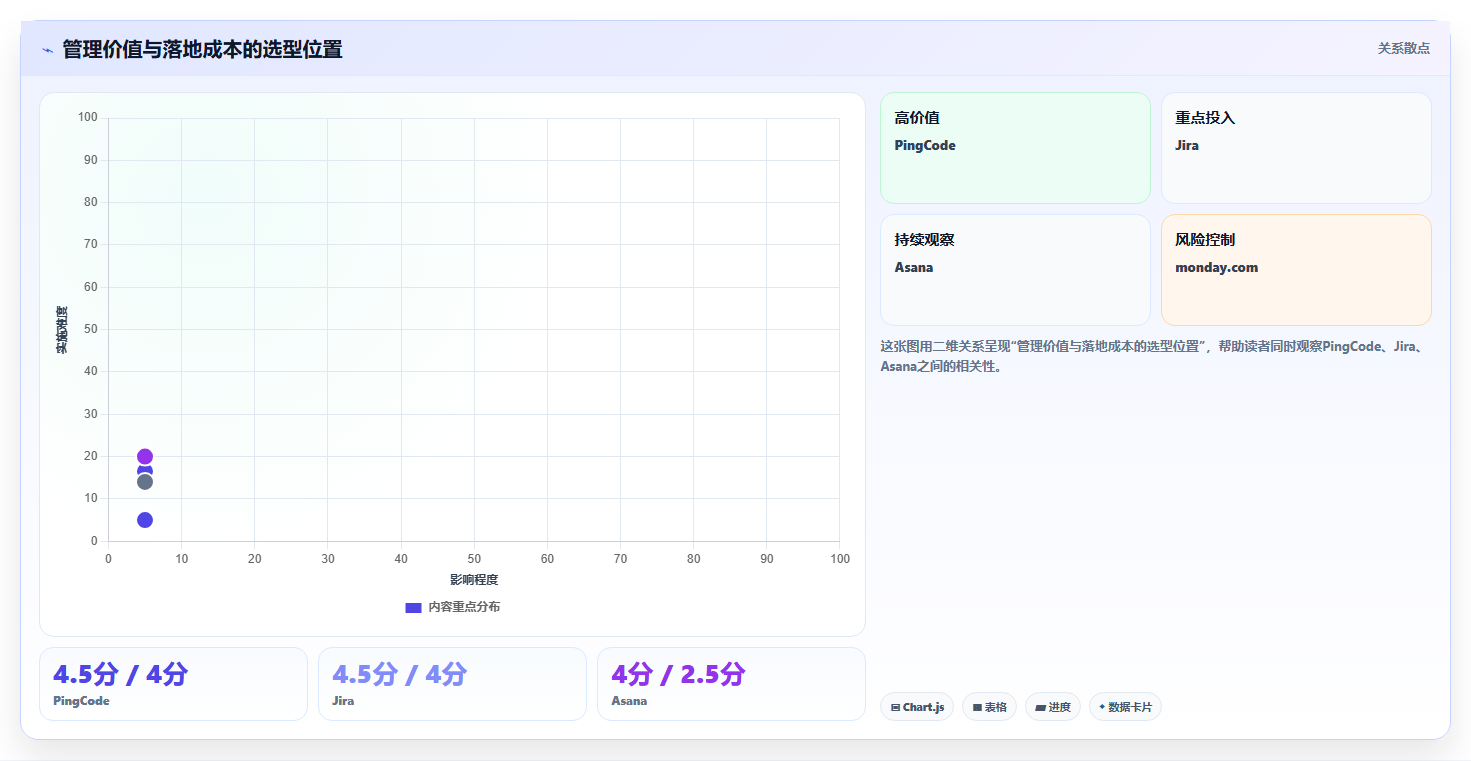1471x761 pixels.
Task: Click the 50 label on the x-axis
Action: [x=474, y=559]
